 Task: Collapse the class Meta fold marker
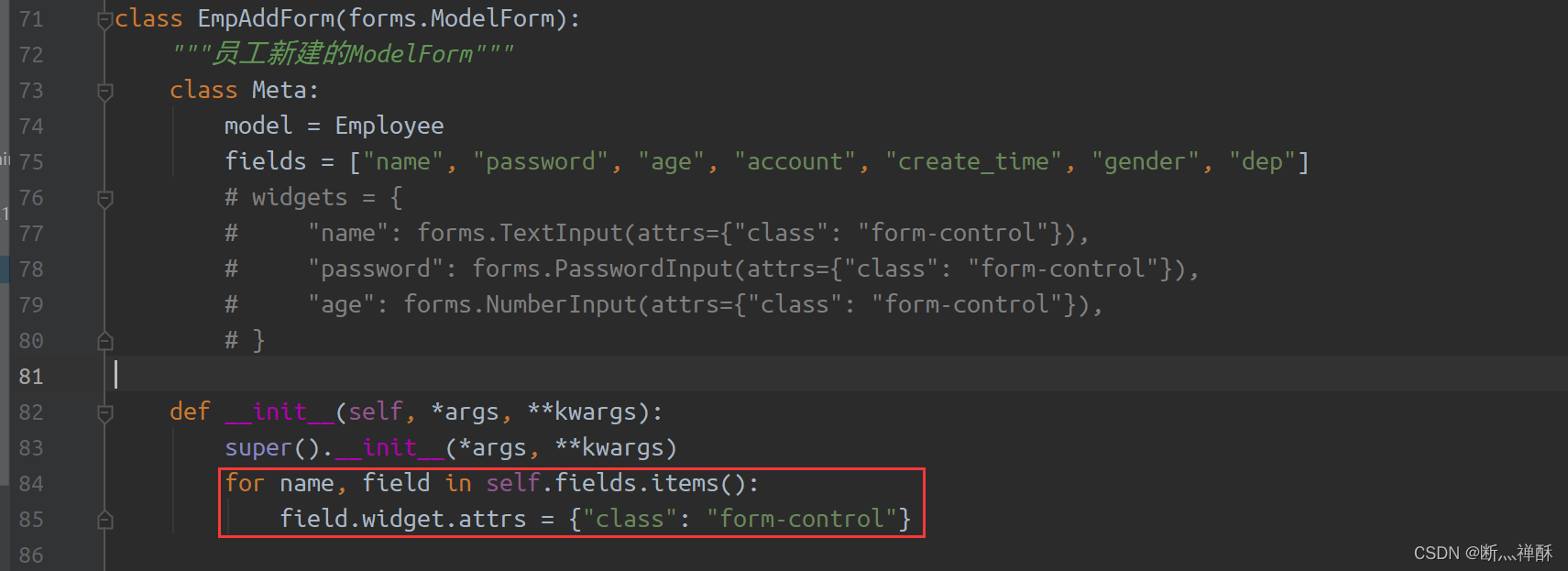click(105, 92)
